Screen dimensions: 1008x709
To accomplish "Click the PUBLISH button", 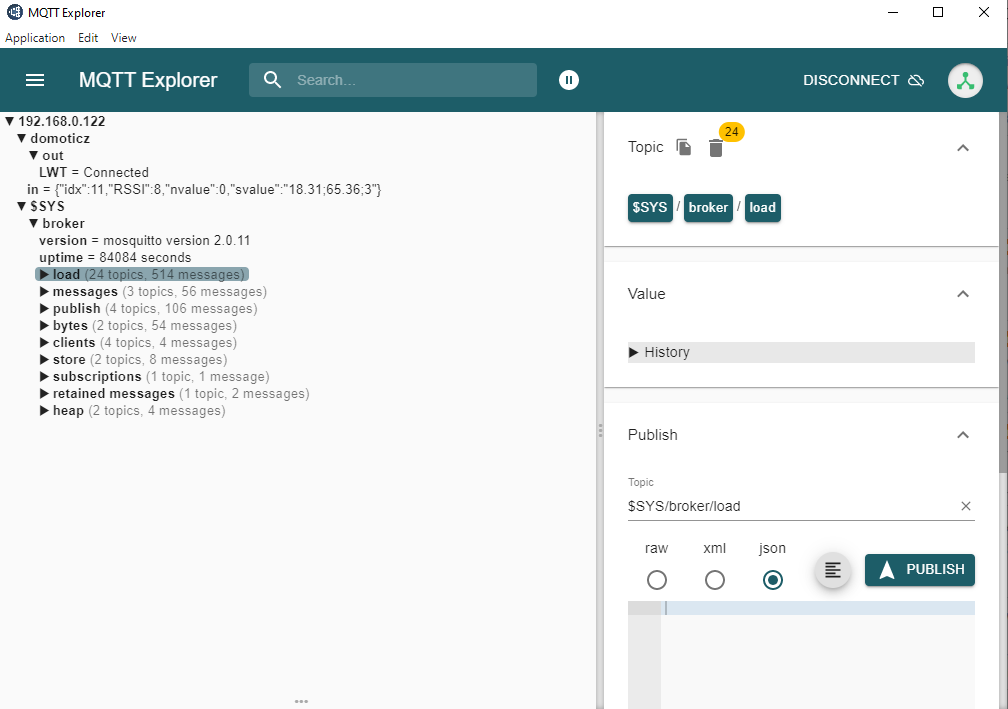I will [920, 570].
